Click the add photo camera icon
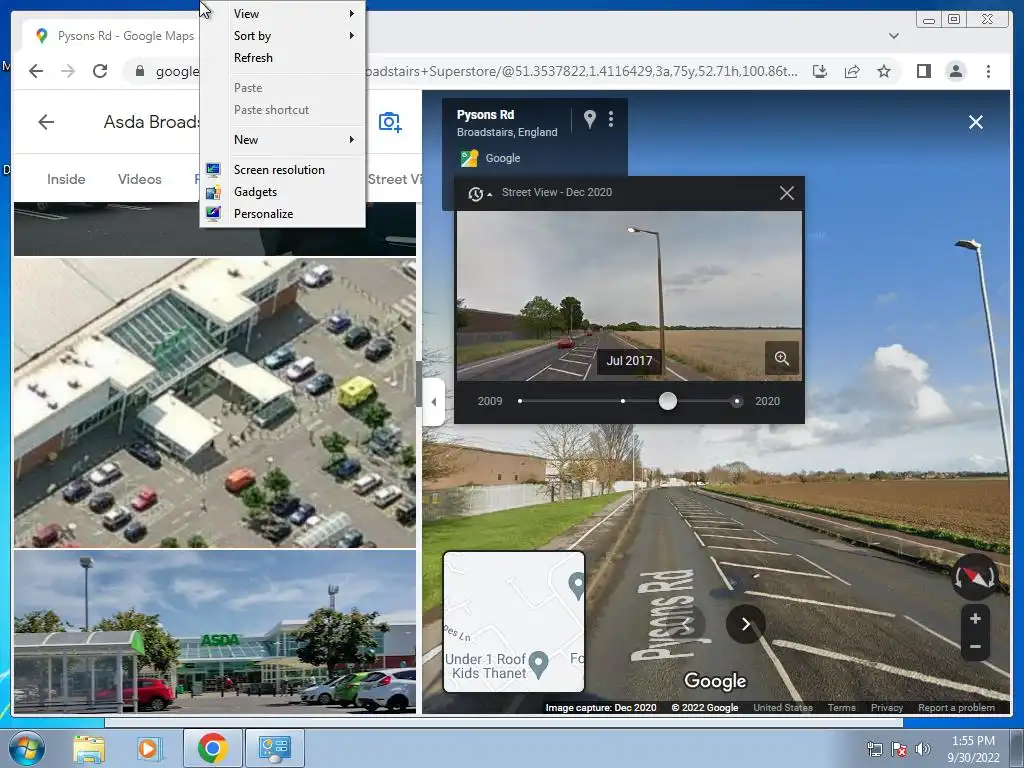 390,122
